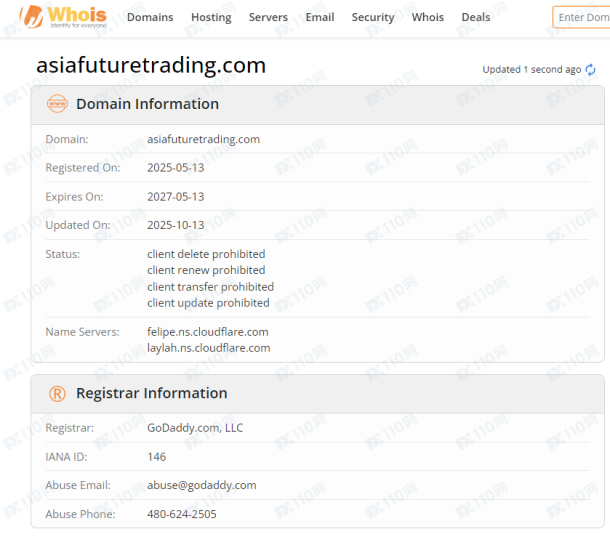Click the 'IANA ID:' label
Image resolution: width=610 pixels, height=537 pixels.
[66, 457]
